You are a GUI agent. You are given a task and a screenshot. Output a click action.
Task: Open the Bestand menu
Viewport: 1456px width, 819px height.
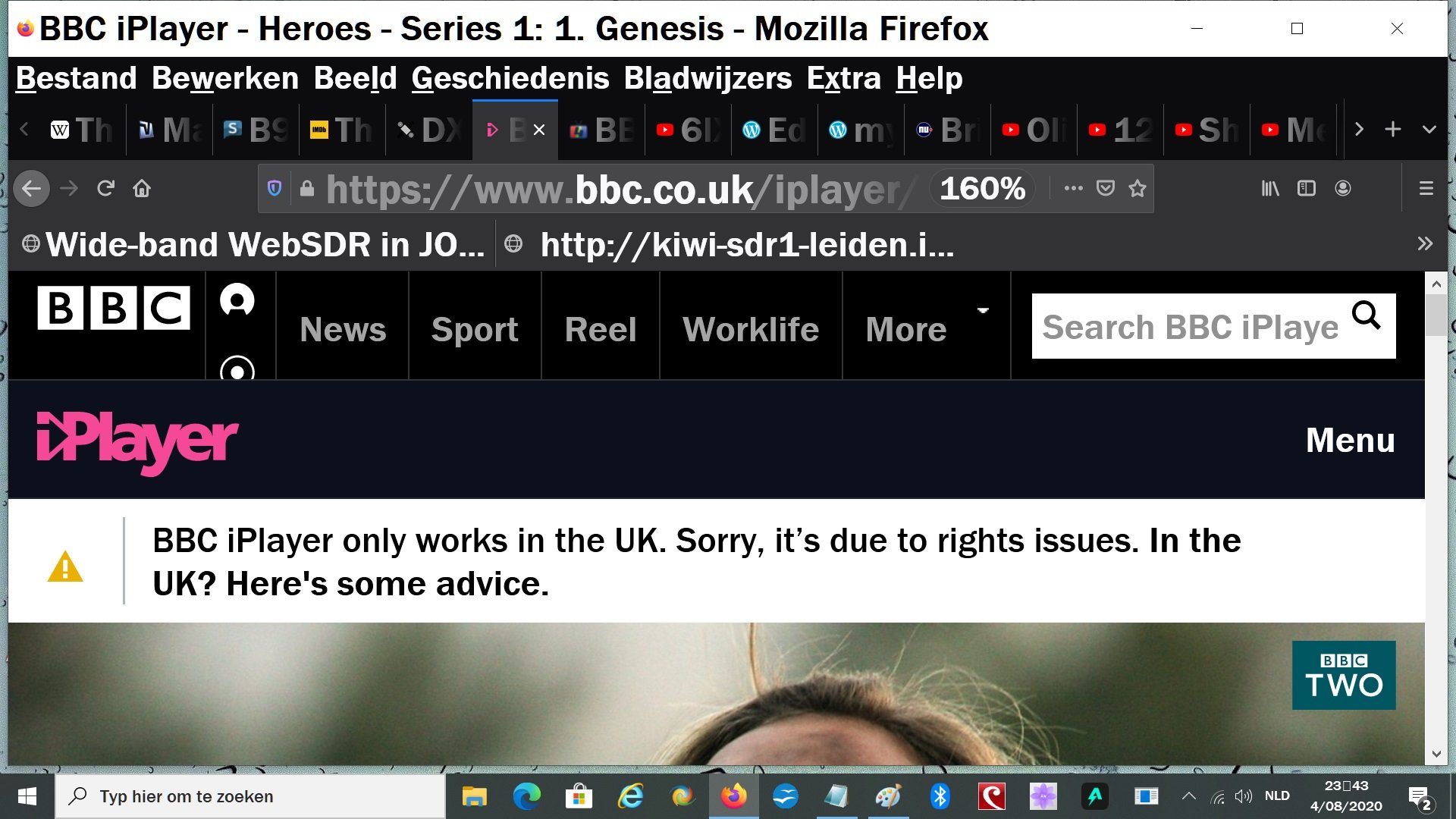(76, 78)
